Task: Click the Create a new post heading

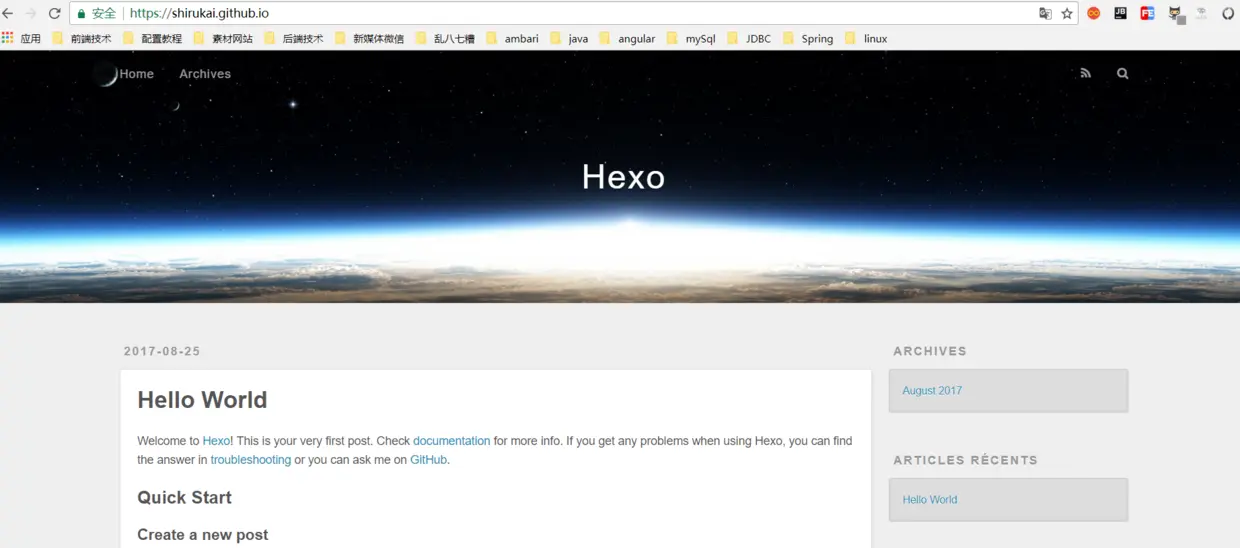Action: coord(203,535)
